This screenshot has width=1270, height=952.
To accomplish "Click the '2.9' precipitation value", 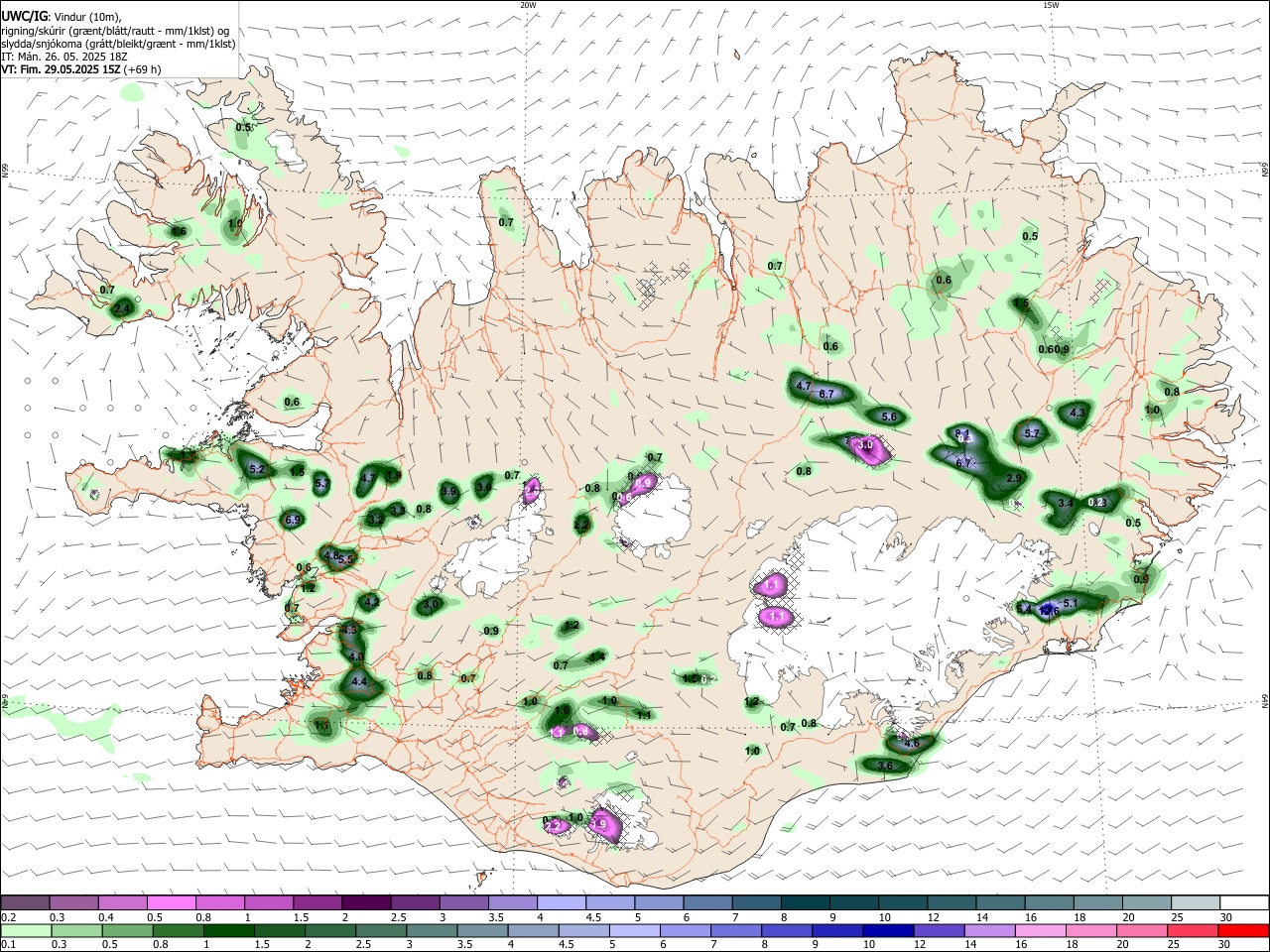I will (x=1014, y=478).
